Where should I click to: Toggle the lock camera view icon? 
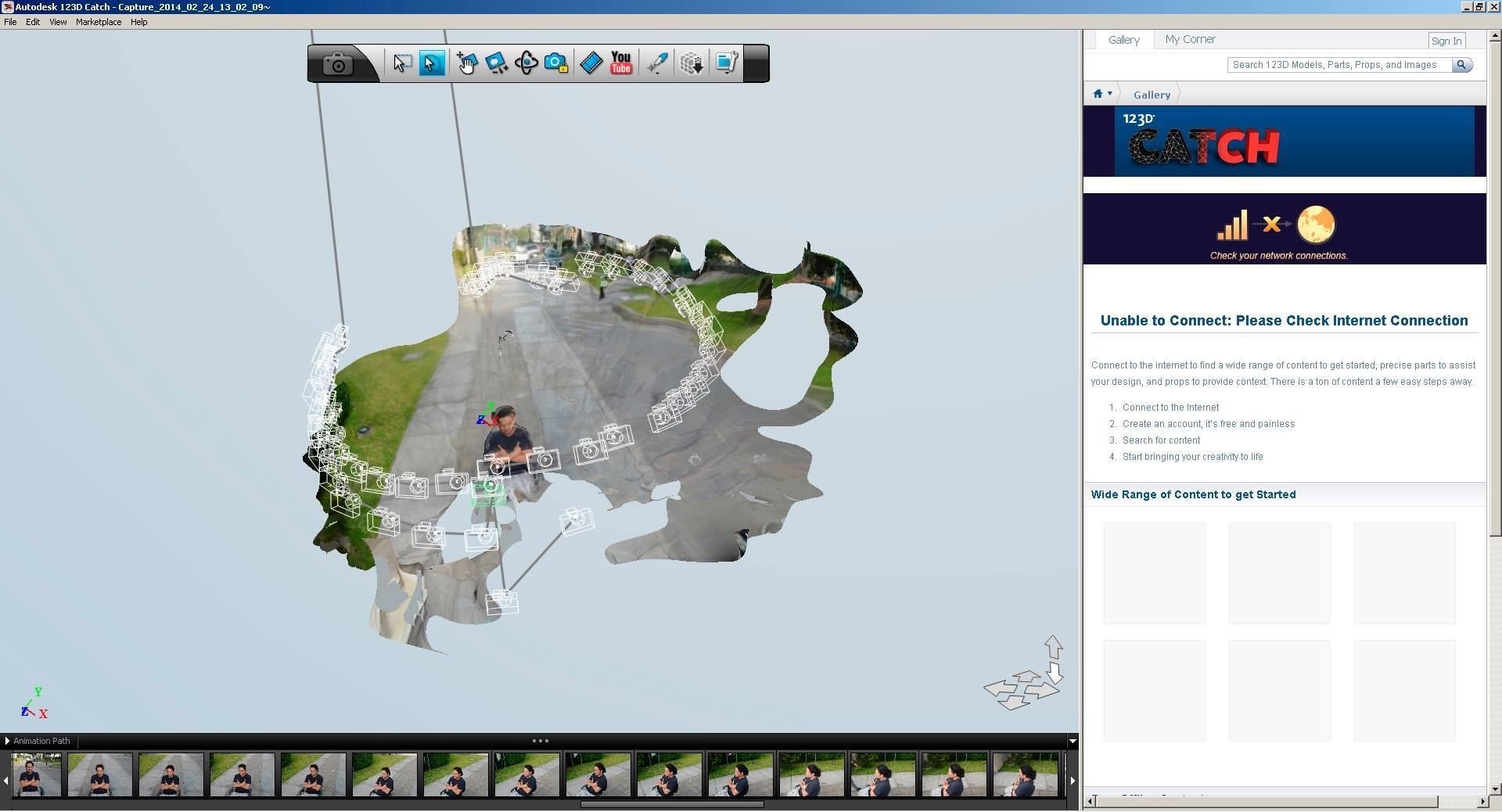click(556, 63)
